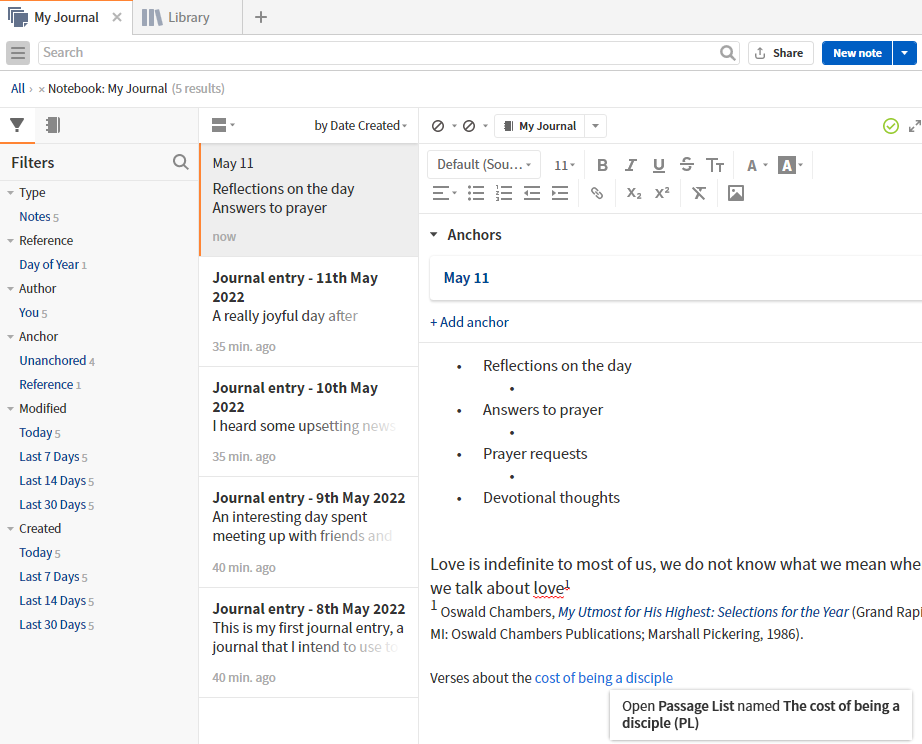This screenshot has height=744, width=922.
Task: Change sort order by Date Created
Action: coord(360,126)
